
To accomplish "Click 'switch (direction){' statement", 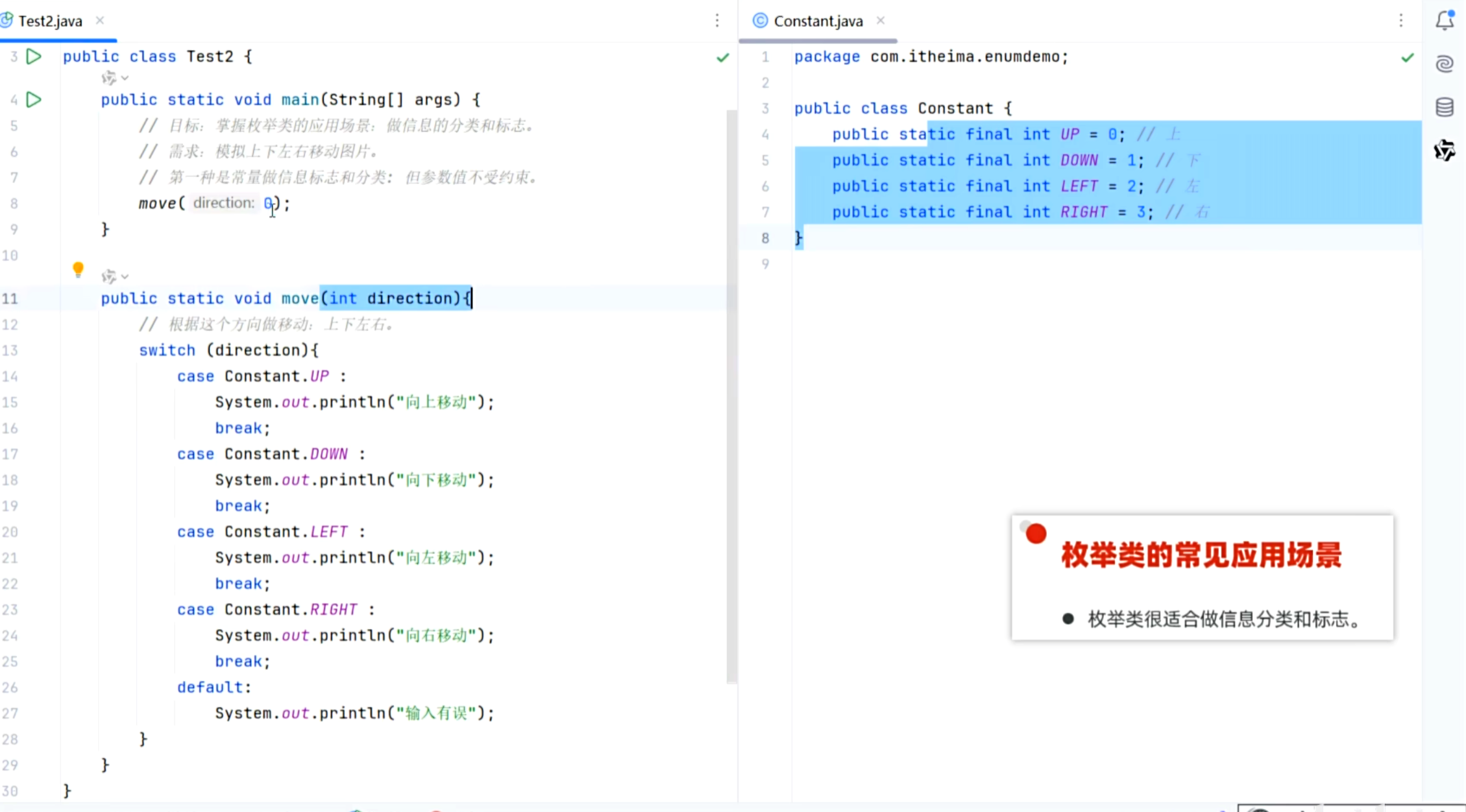I will 229,350.
